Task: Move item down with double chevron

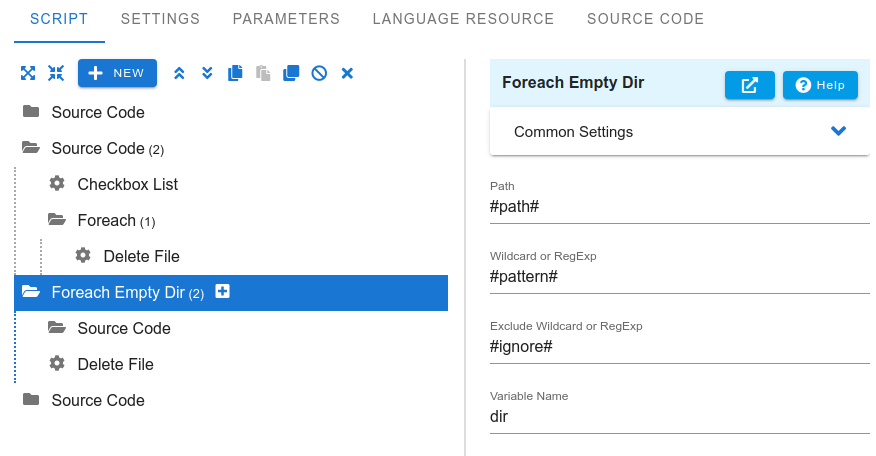Action: [207, 73]
